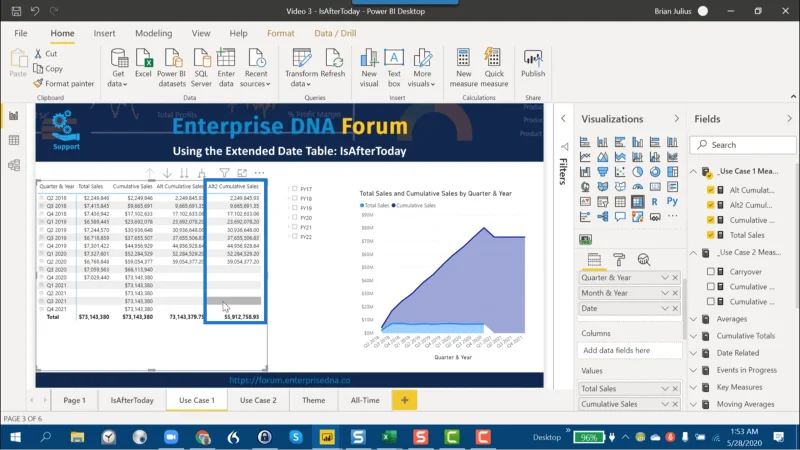Click Add data fields here well
800x450 pixels.
[x=630, y=351]
